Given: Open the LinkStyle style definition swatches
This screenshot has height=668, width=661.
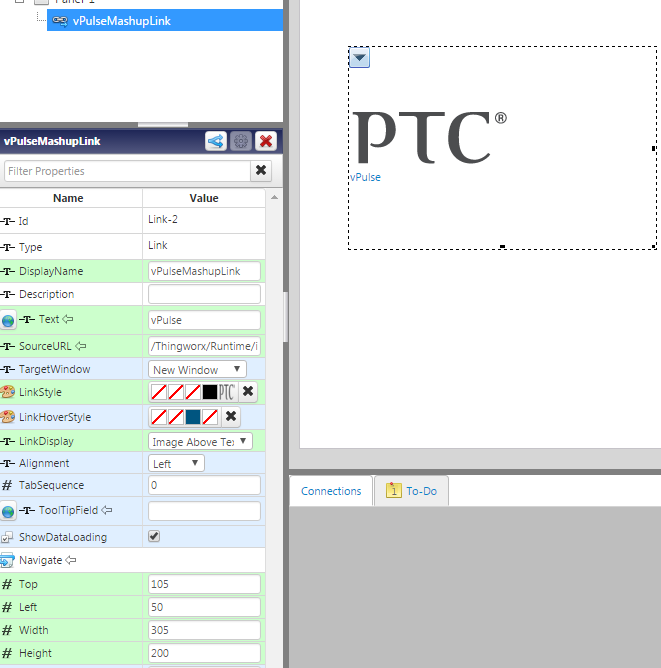Looking at the screenshot, I should coord(193,392).
